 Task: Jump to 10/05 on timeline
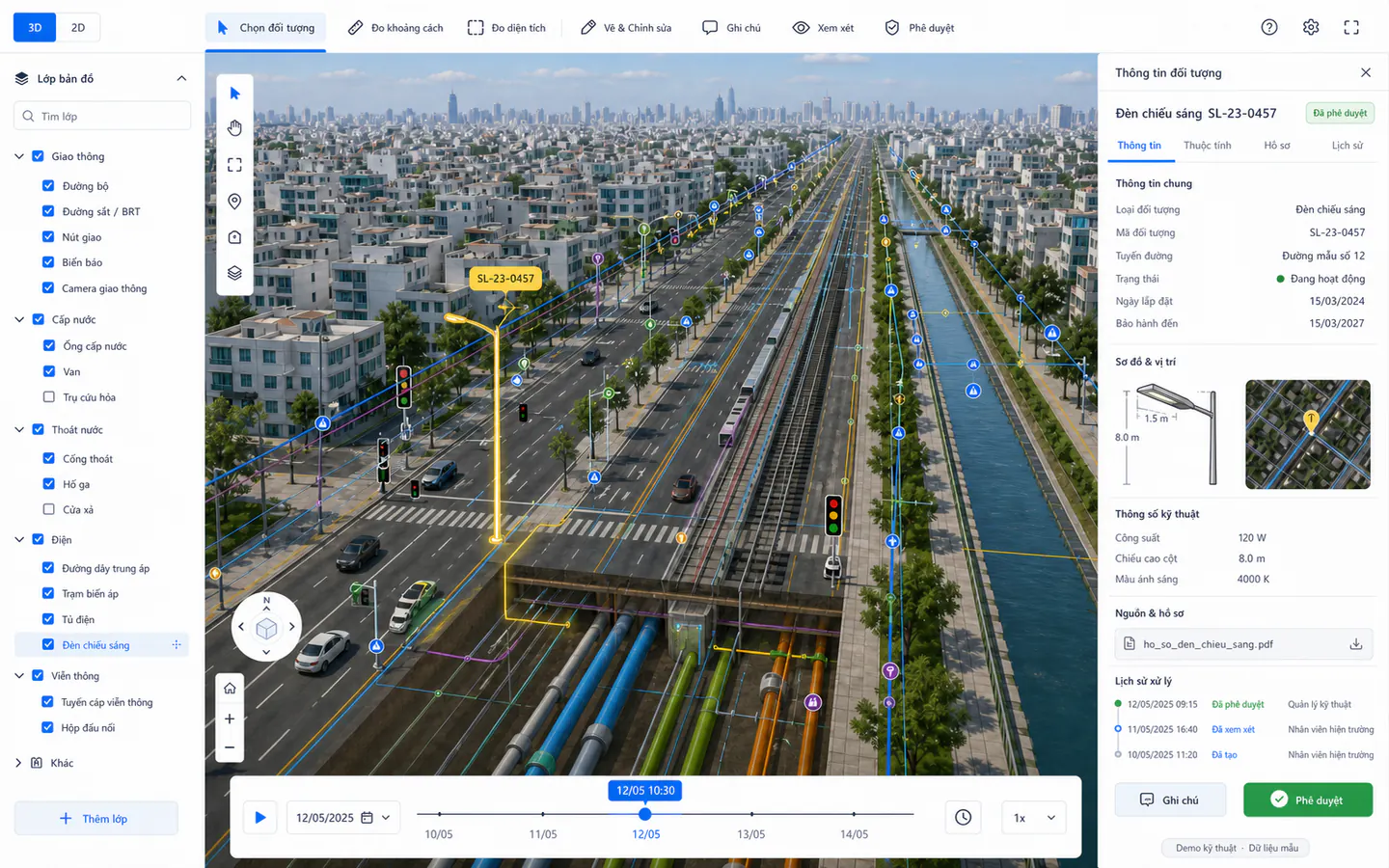439,834
